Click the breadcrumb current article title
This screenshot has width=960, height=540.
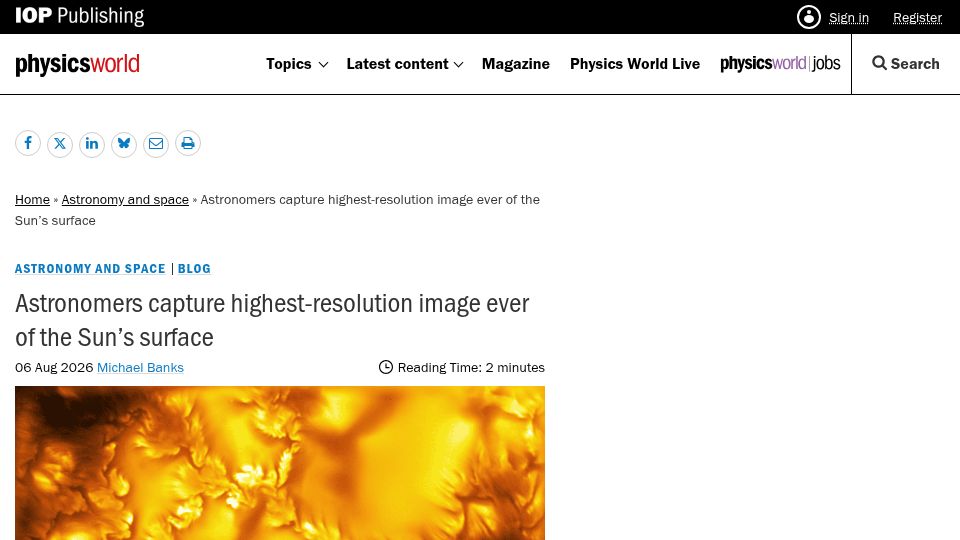click(x=277, y=210)
